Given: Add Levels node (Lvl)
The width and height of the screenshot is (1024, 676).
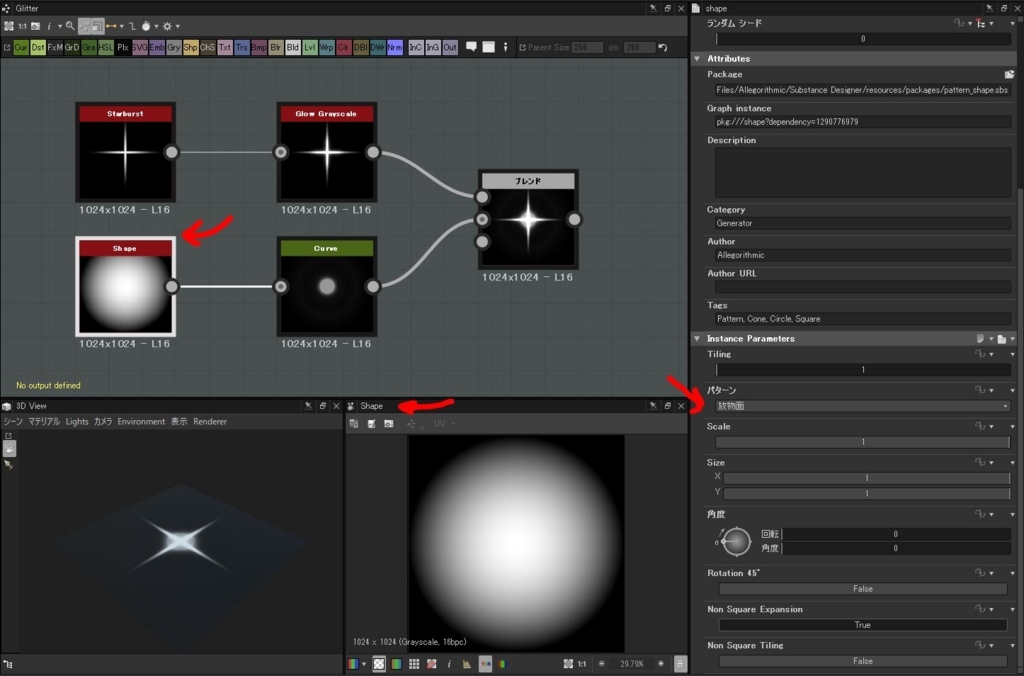Looking at the screenshot, I should (310, 48).
